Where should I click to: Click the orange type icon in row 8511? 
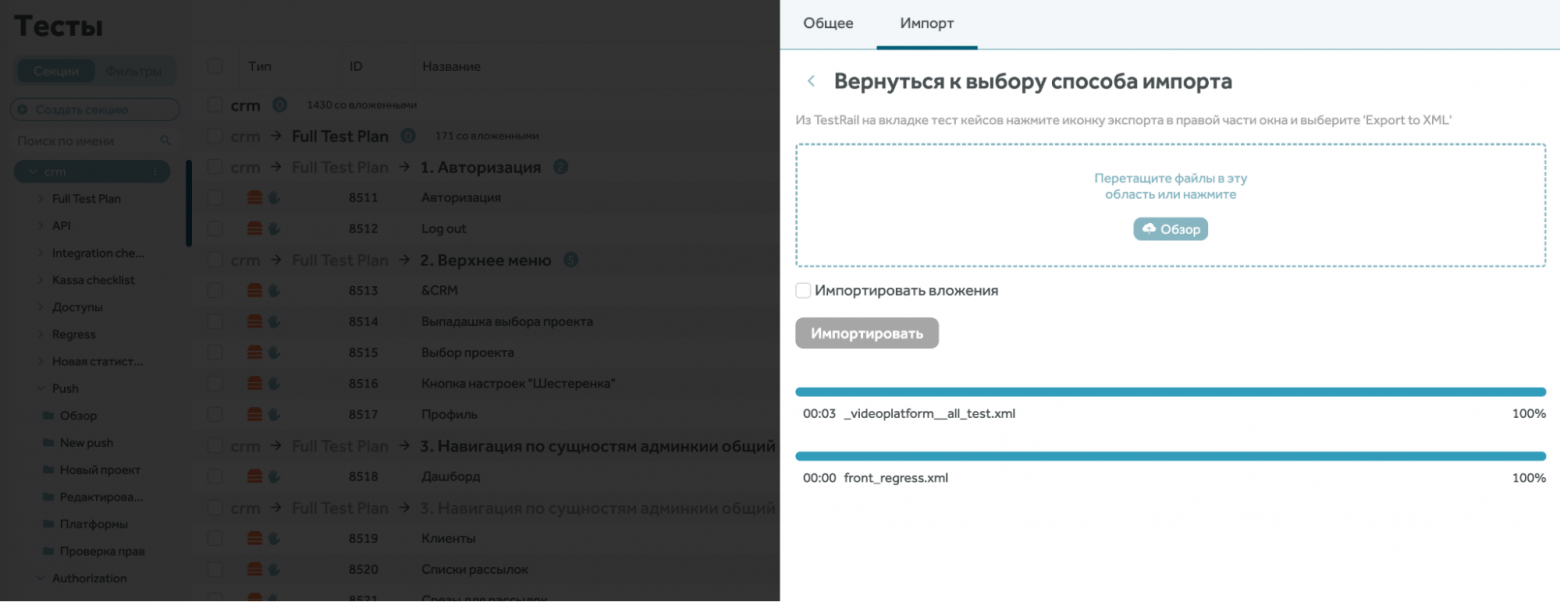click(x=254, y=198)
